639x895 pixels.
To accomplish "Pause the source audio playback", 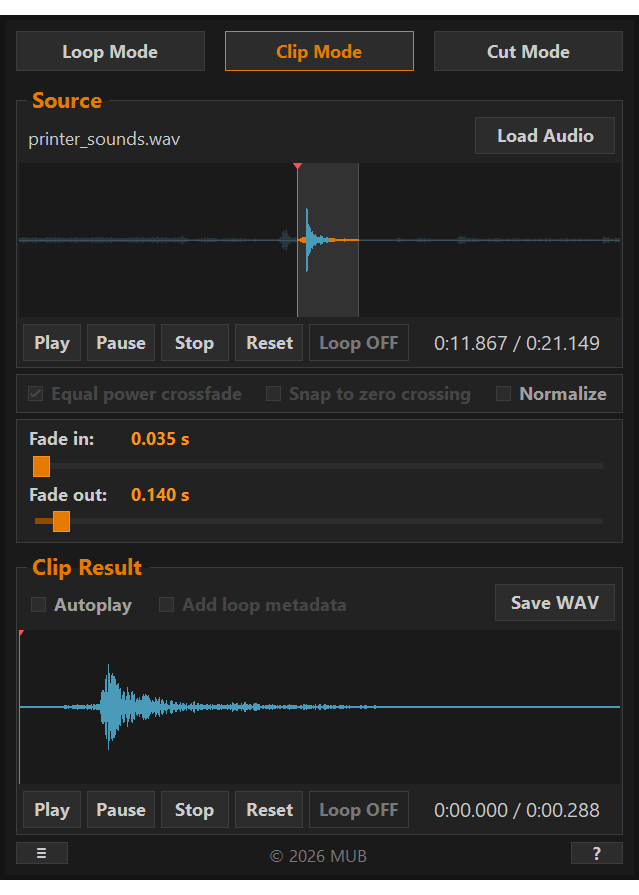I will [x=121, y=342].
